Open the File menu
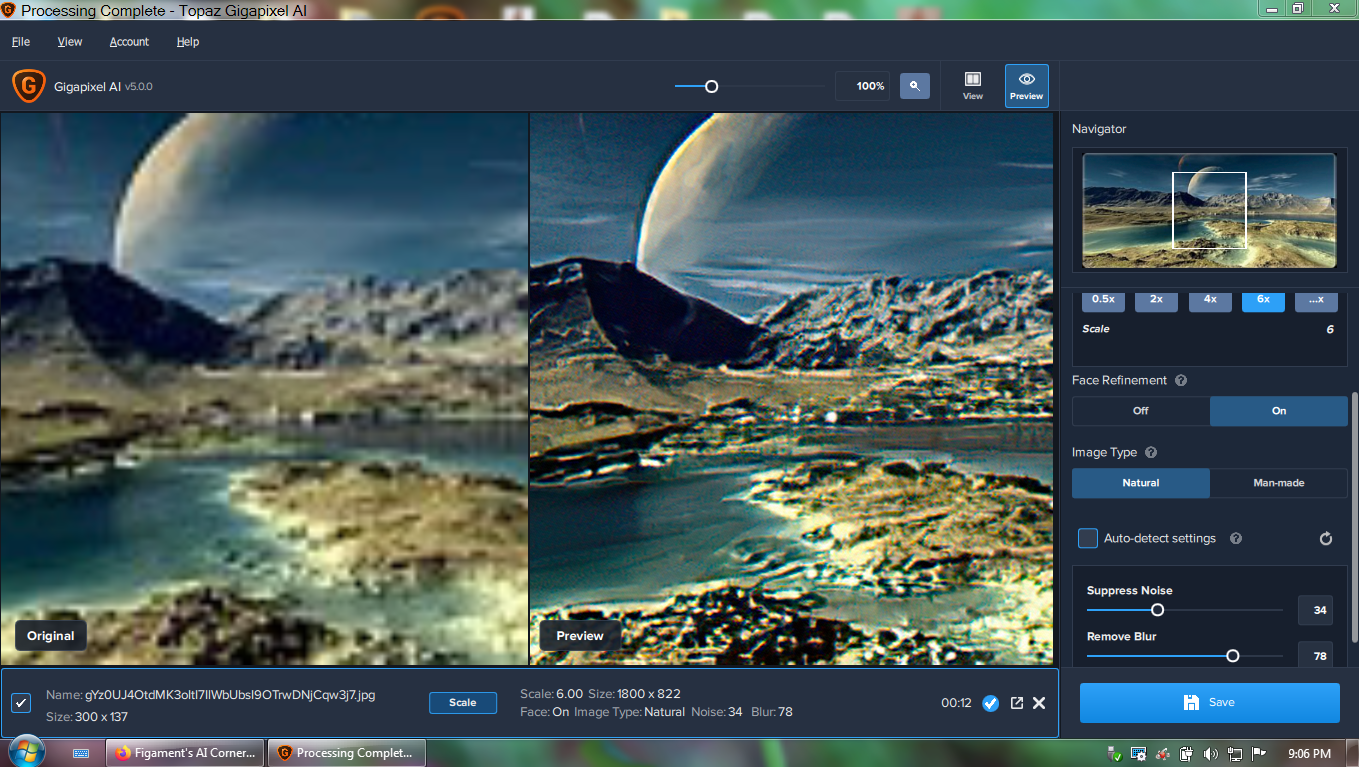This screenshot has height=767, width=1359. pos(21,42)
